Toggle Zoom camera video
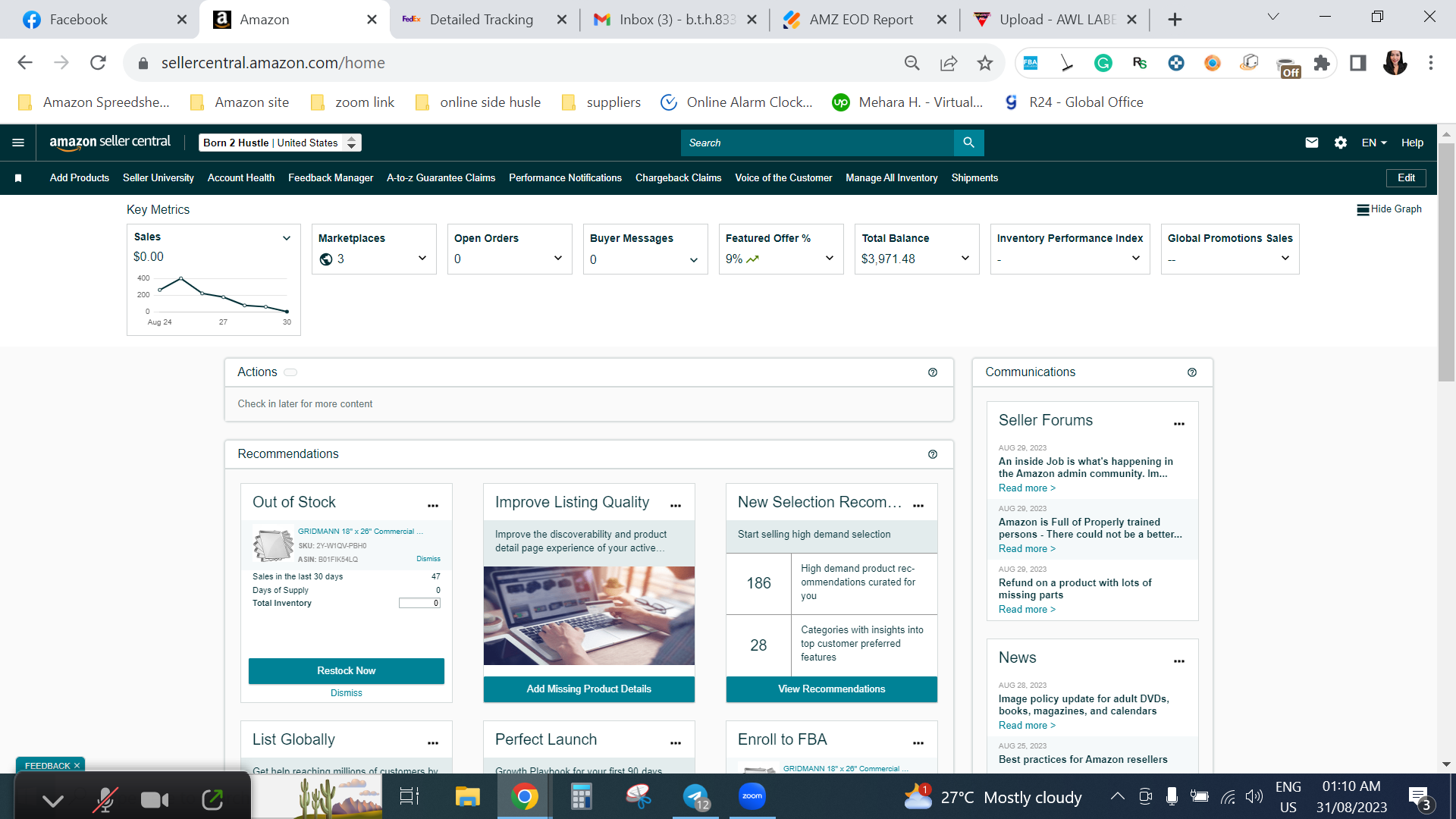 (x=155, y=799)
